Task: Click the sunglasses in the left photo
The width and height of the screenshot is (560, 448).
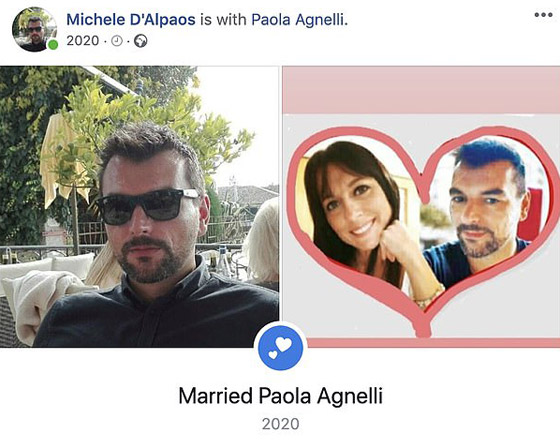Action: pos(148,206)
